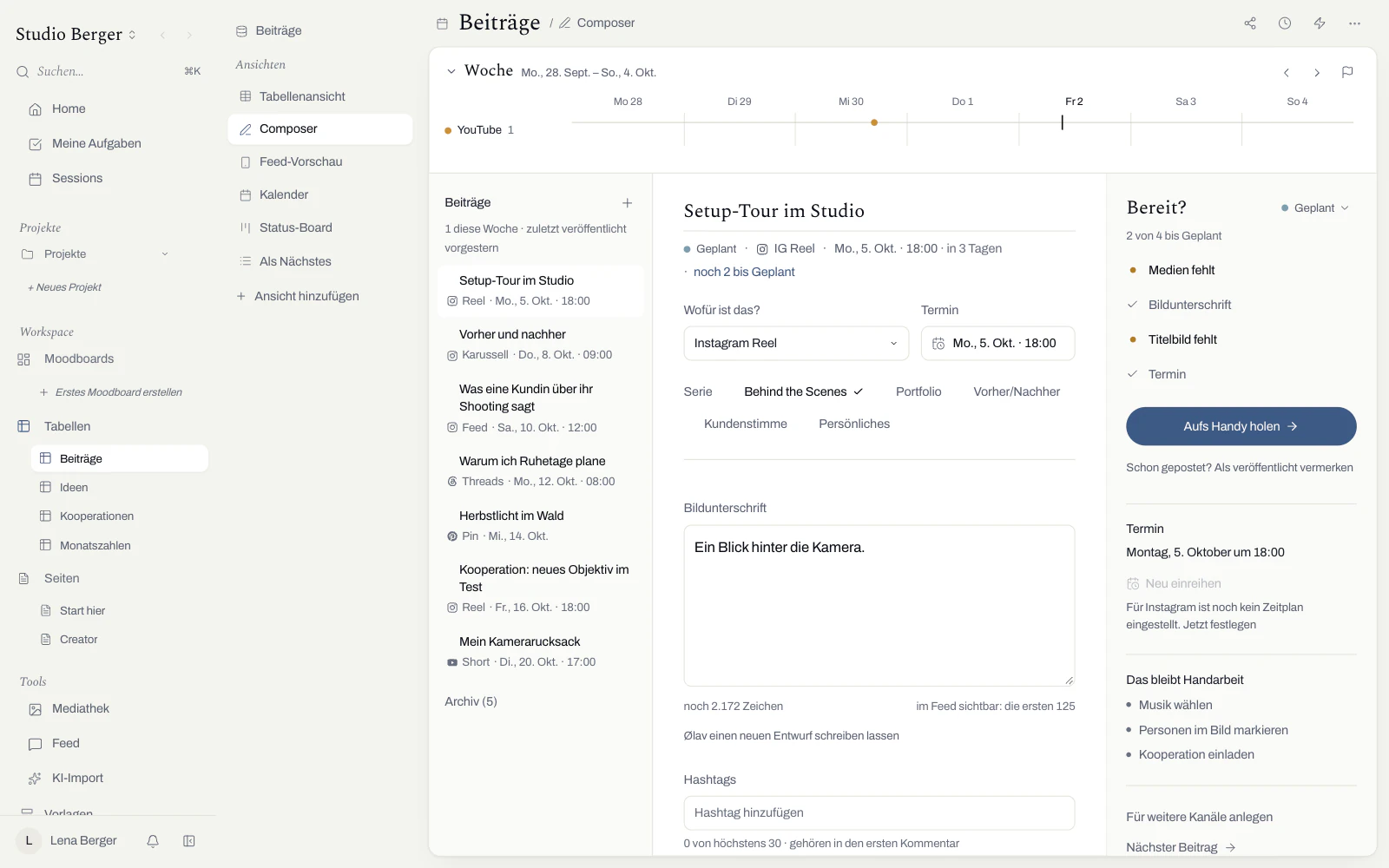
Task: Expand Projekte chevron in sidebar
Action: (165, 254)
